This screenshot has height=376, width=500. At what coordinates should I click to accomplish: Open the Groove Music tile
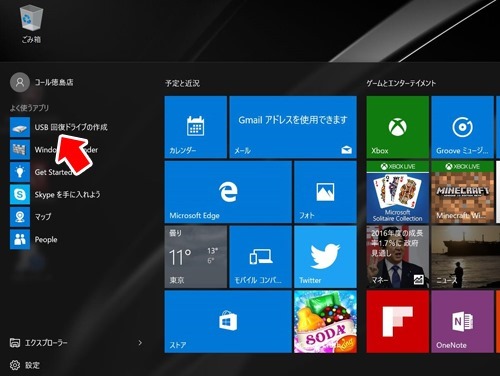point(462,127)
